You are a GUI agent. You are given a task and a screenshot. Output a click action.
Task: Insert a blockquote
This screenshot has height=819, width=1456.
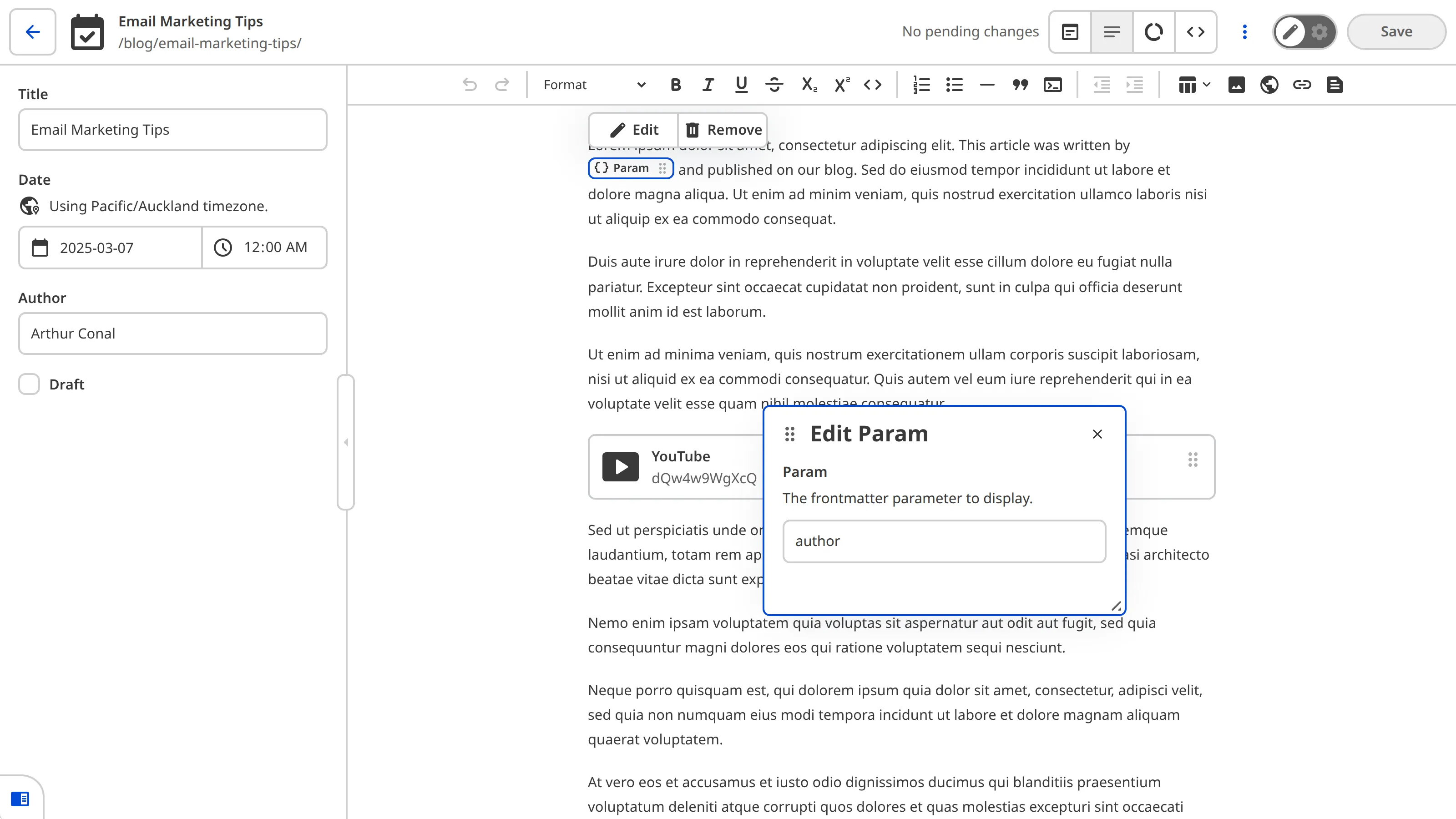tap(1020, 85)
